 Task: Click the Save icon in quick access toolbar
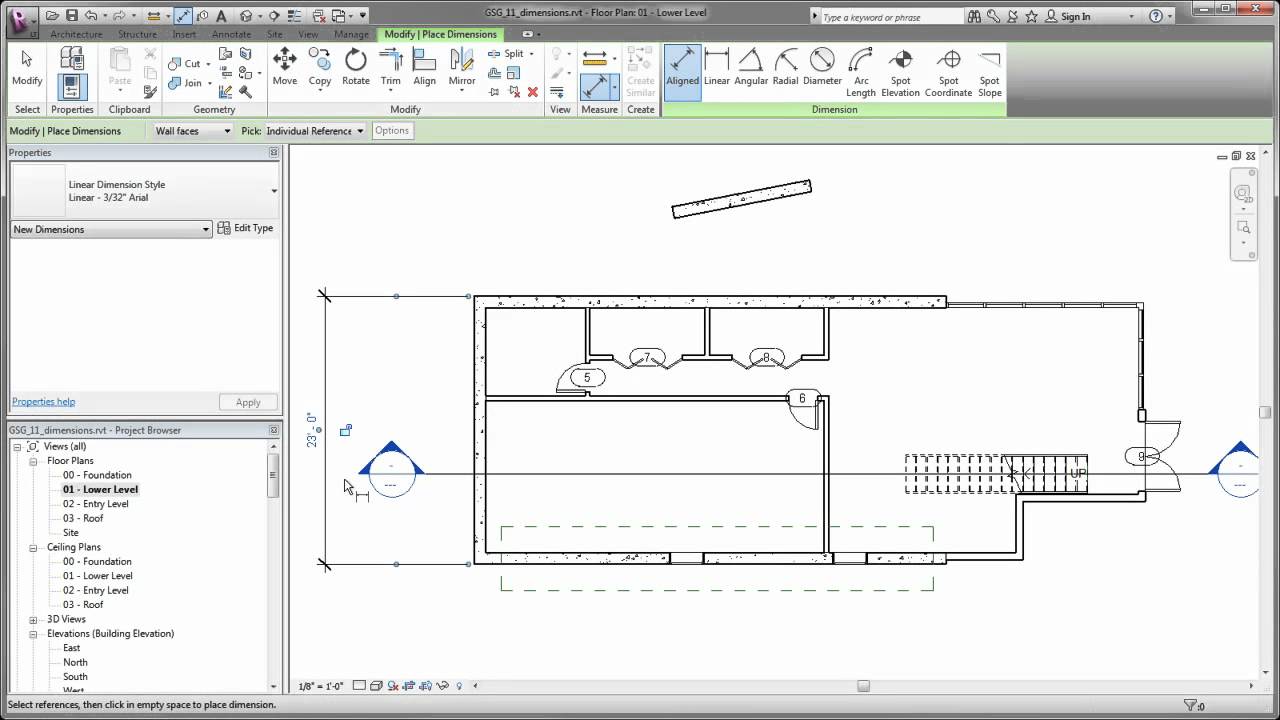click(72, 16)
